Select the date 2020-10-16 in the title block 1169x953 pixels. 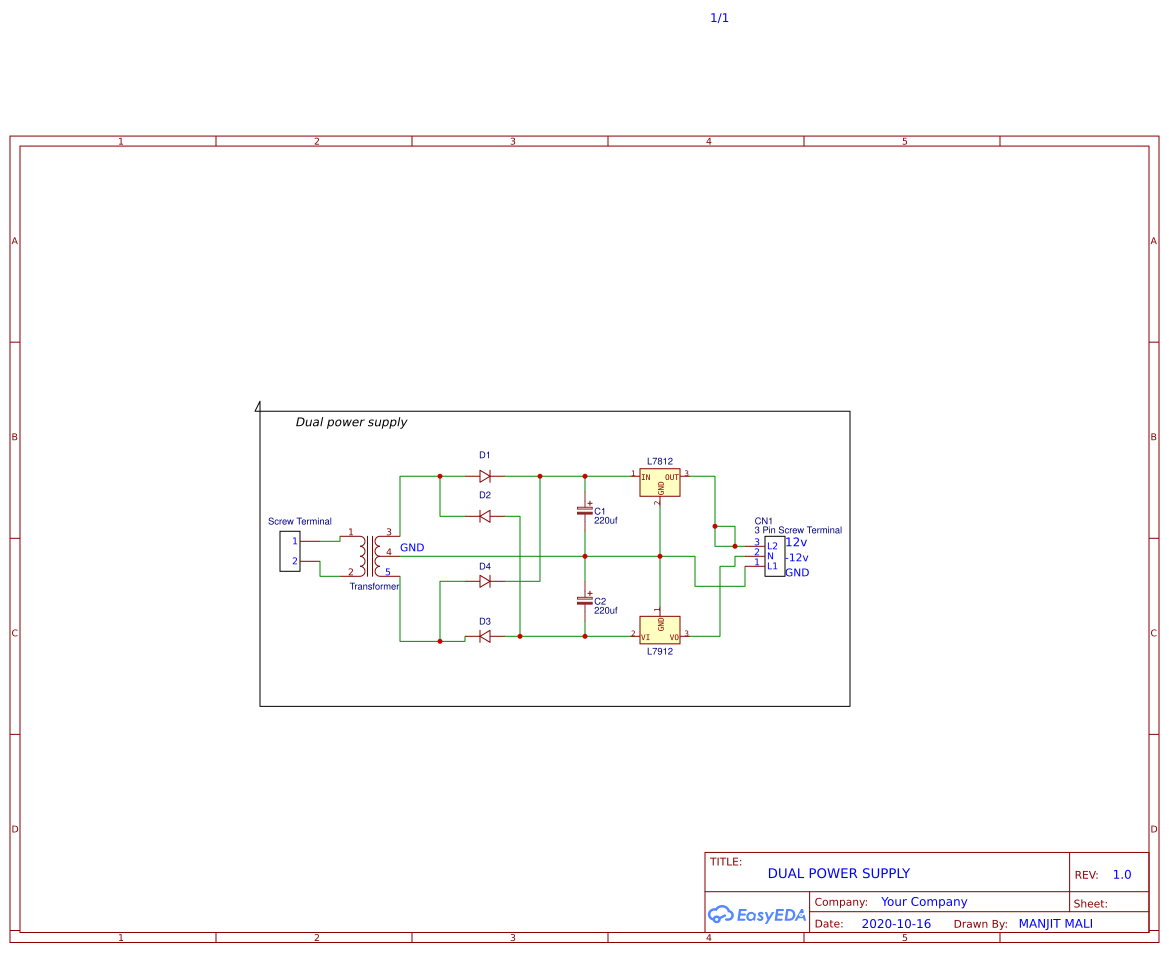click(x=895, y=923)
